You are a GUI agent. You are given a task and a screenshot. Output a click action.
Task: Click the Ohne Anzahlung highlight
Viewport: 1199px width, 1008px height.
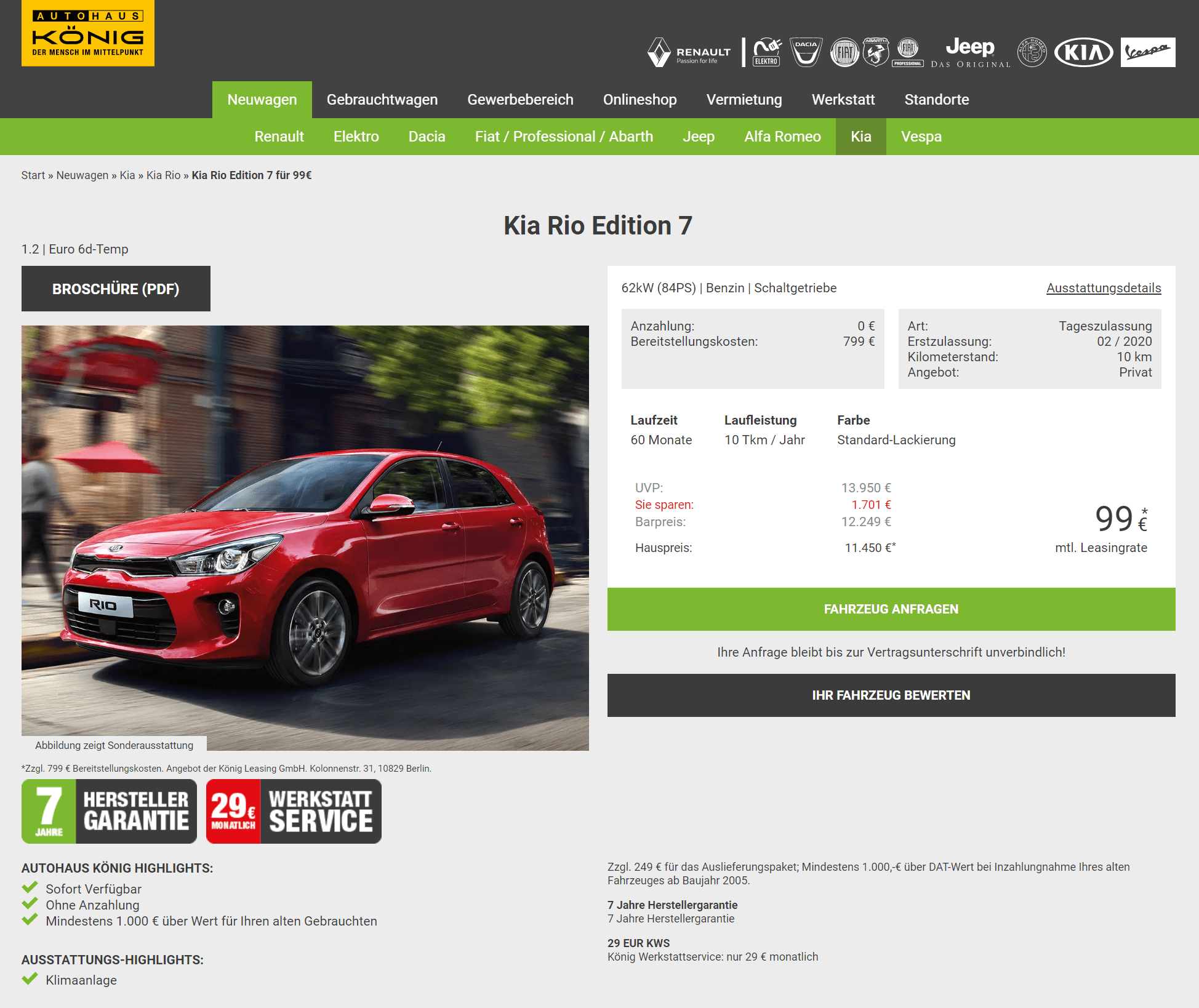[92, 905]
